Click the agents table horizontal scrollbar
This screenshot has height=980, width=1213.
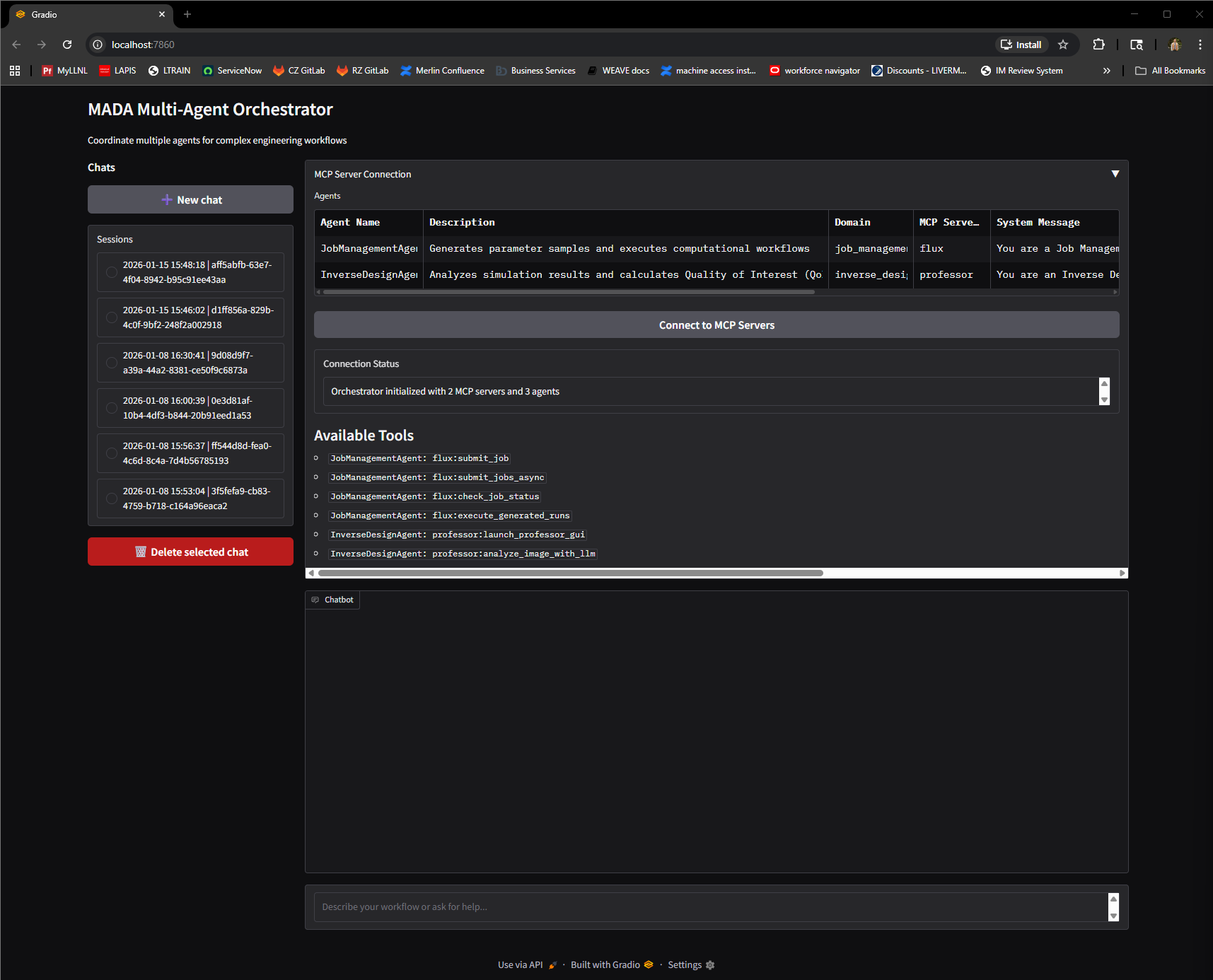pos(569,291)
